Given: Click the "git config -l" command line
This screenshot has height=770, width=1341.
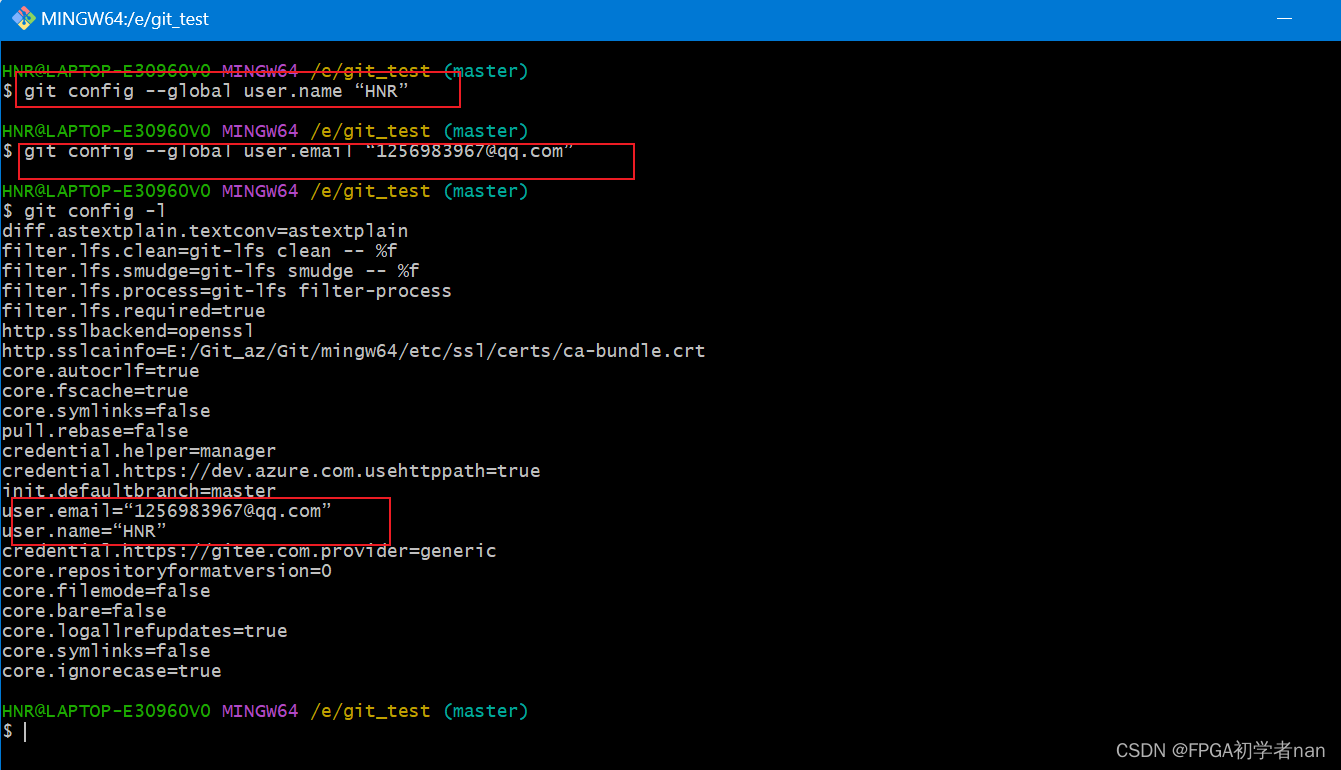Looking at the screenshot, I should click(x=95, y=211).
